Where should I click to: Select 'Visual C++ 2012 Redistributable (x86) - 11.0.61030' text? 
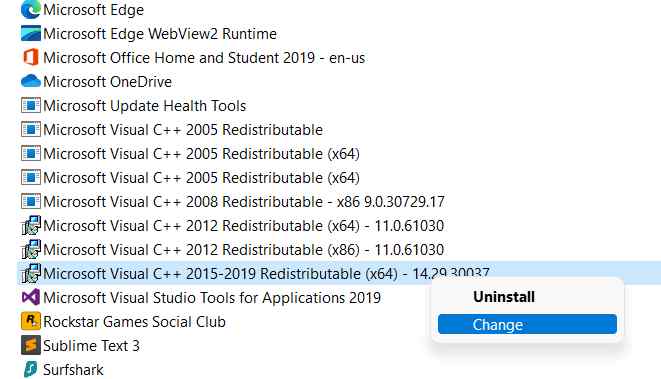pos(244,250)
